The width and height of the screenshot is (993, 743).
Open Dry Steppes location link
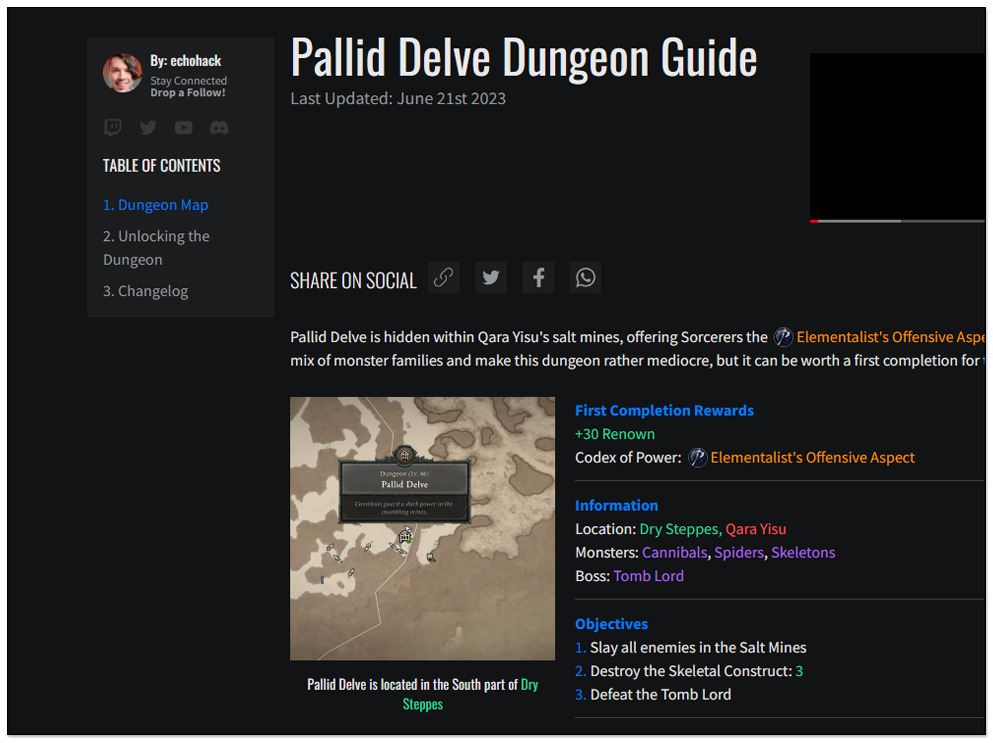click(679, 529)
